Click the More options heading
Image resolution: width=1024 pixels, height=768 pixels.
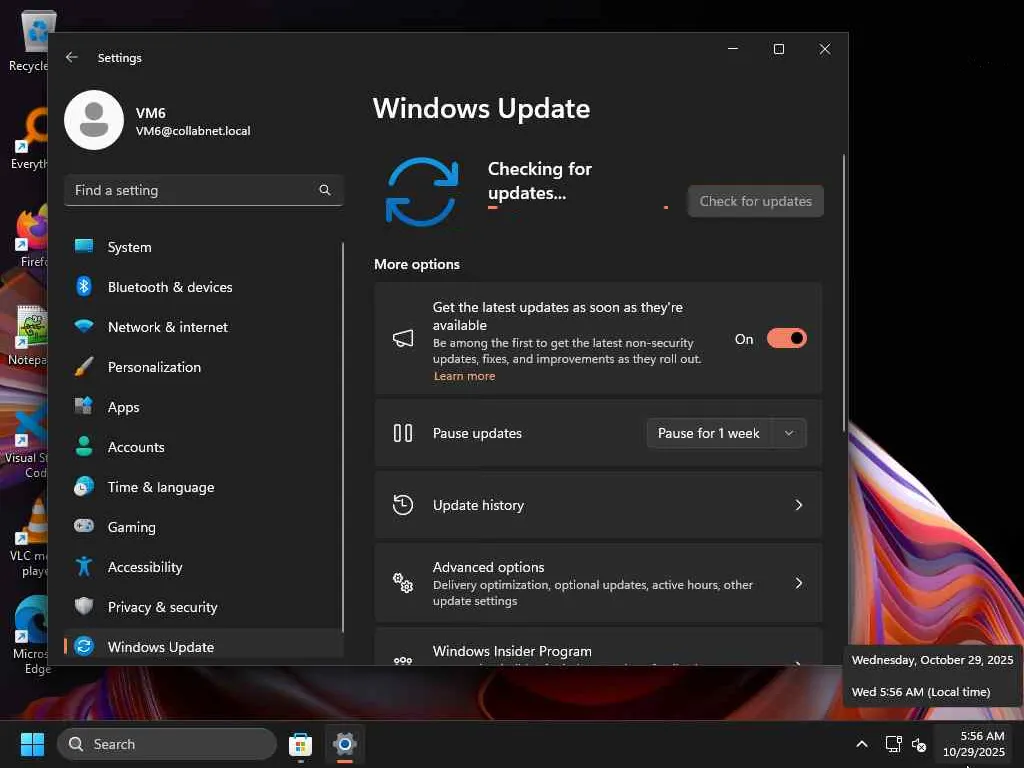(417, 264)
